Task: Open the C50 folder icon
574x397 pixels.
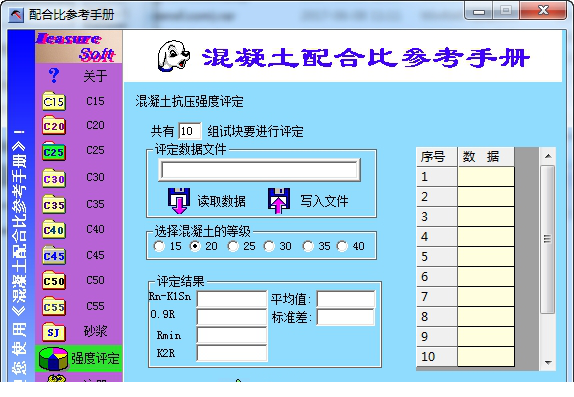Action: coord(54,280)
